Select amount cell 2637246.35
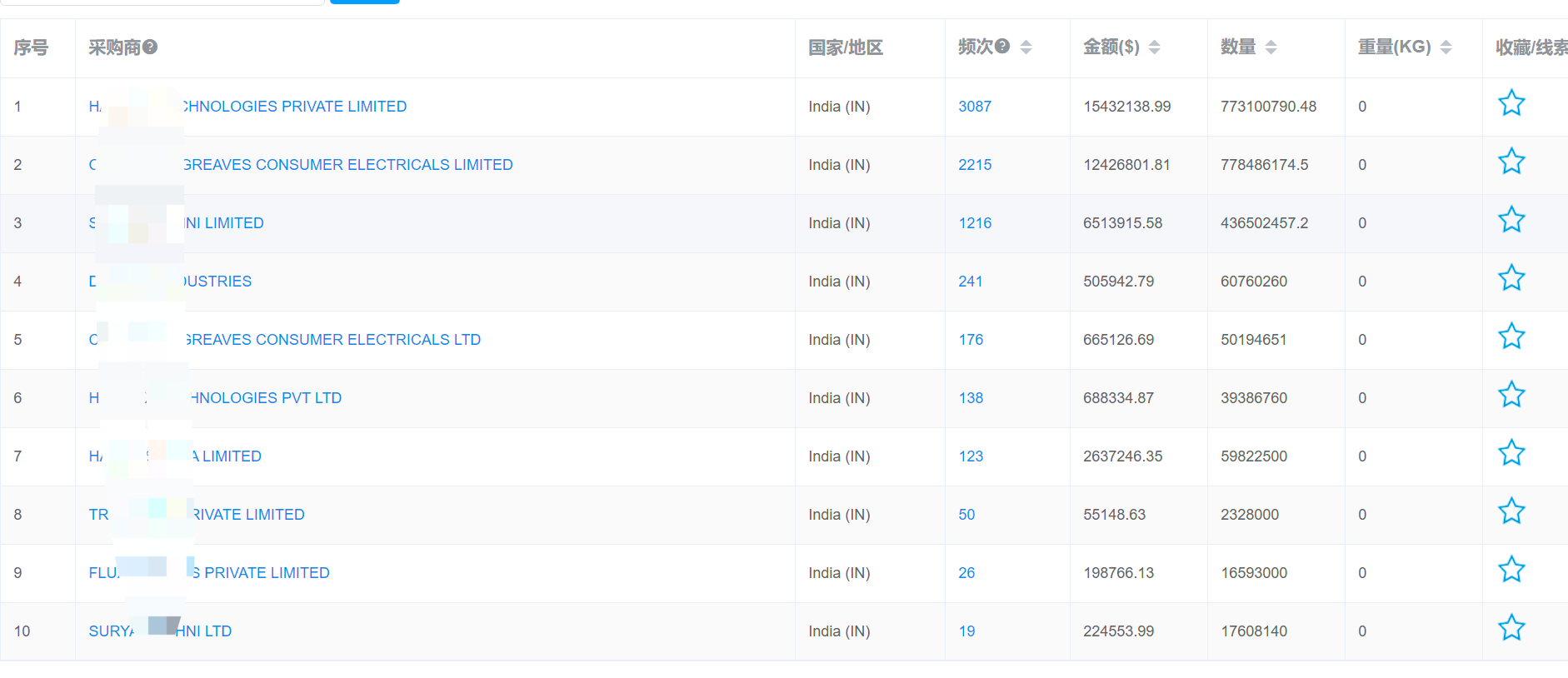1568x678 pixels. [1122, 456]
